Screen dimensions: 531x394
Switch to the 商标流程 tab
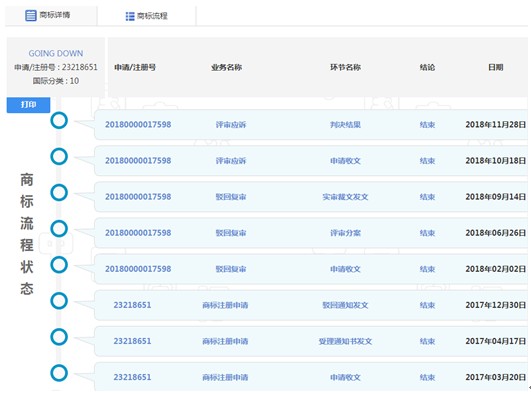[146, 16]
